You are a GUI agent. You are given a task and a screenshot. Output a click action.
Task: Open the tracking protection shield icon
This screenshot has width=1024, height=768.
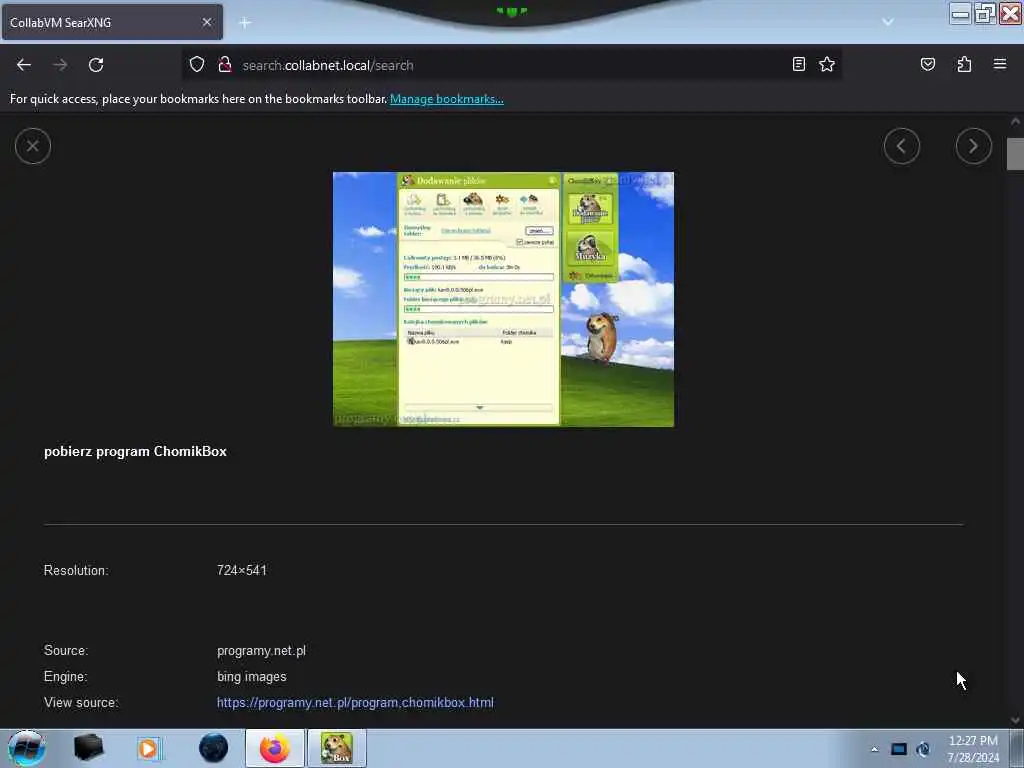[x=197, y=65]
